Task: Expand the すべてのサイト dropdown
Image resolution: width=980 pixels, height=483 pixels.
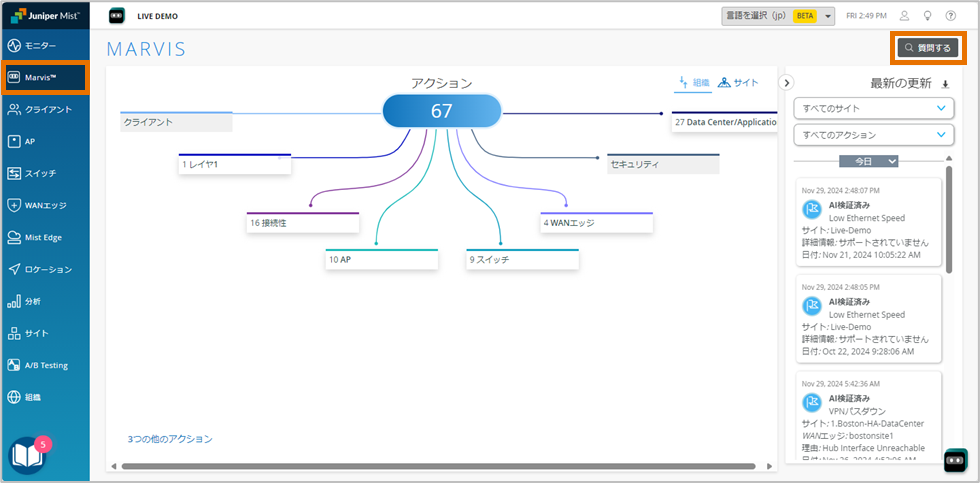Action: pyautogui.click(x=873, y=108)
